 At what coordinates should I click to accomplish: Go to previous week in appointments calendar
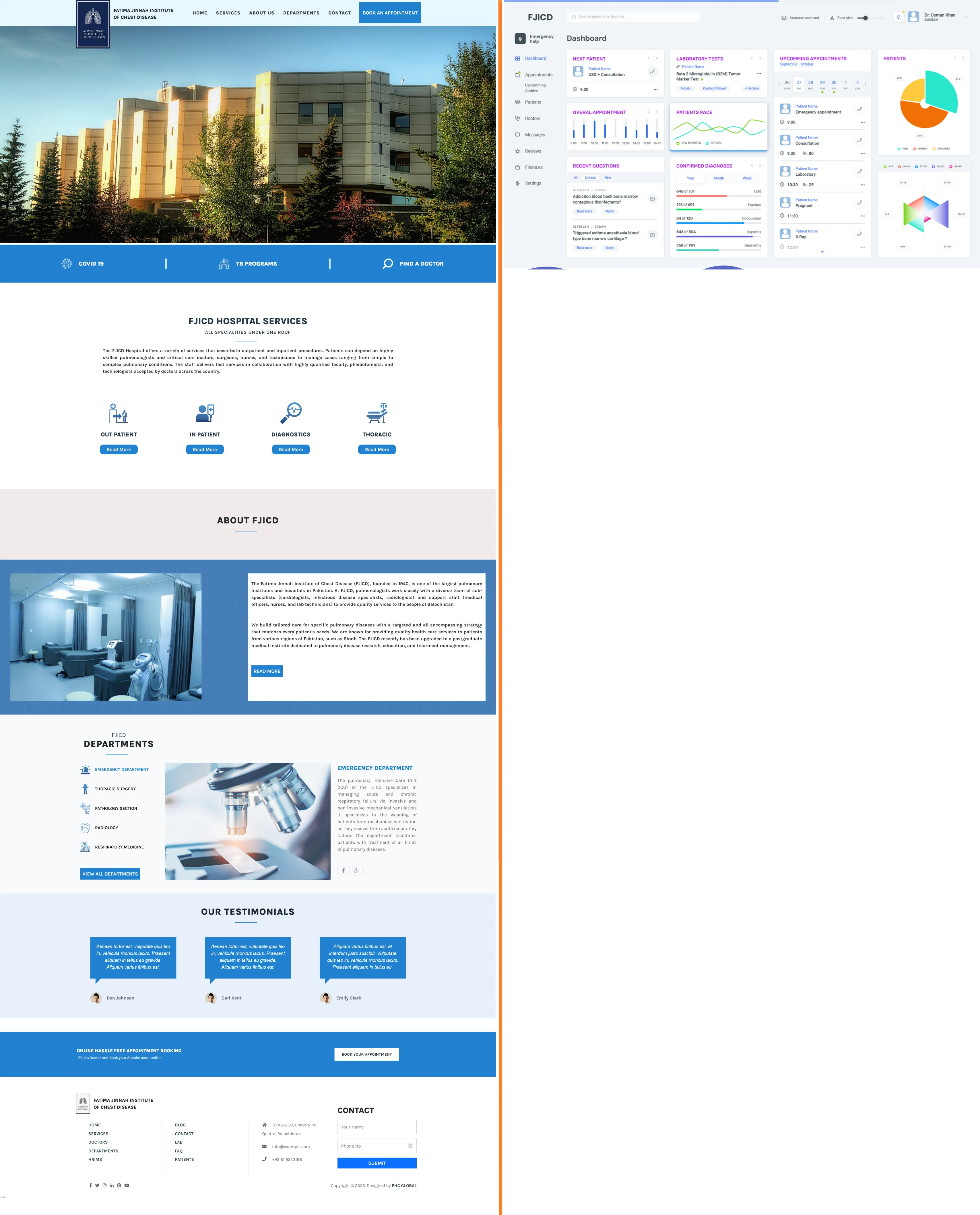point(779,84)
